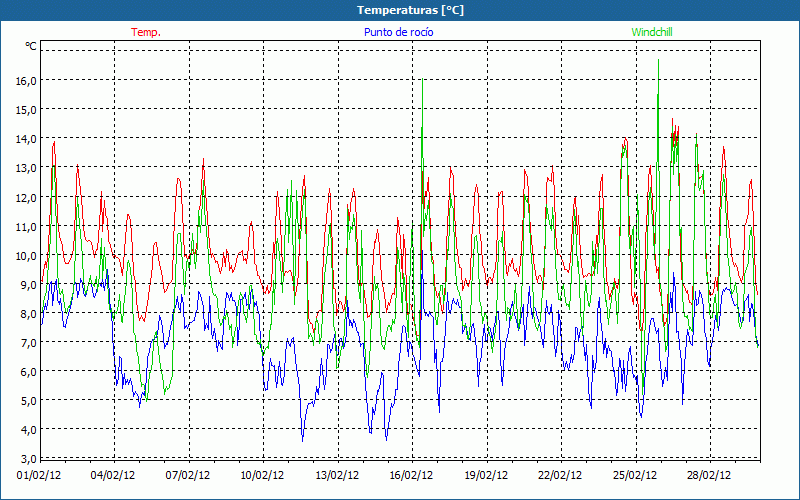Select the blue 'Punto de rocío' legend label
Screen dimensions: 800x500
[398, 32]
